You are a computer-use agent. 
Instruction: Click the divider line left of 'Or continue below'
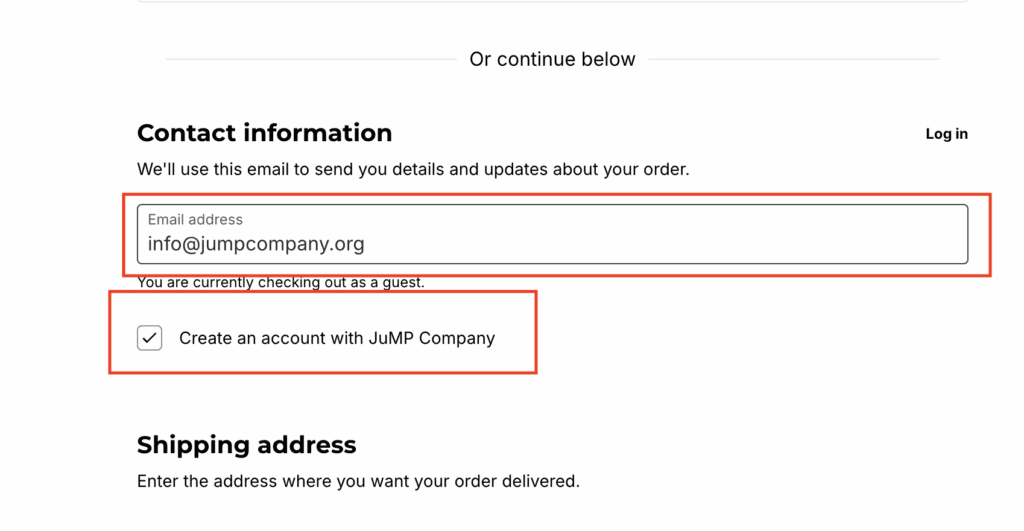pos(310,59)
